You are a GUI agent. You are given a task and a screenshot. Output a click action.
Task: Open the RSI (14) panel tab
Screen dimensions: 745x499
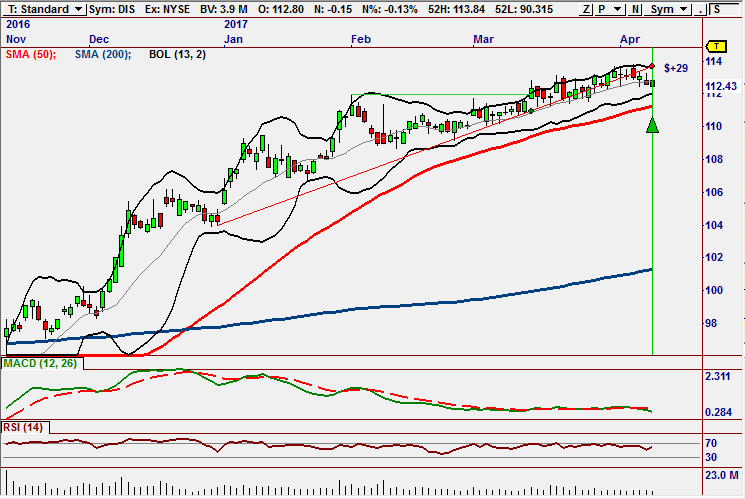pyautogui.click(x=23, y=427)
